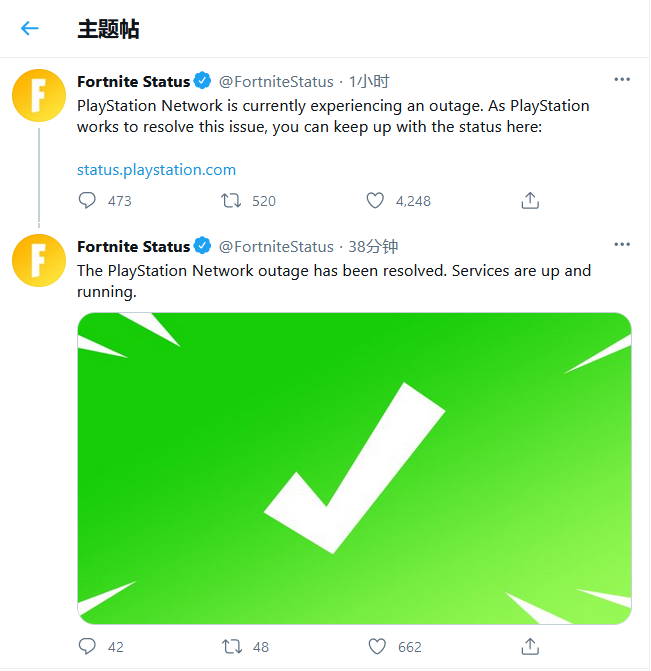Screen dimensions: 651x671
Task: Like the first outage tweet
Action: (375, 201)
